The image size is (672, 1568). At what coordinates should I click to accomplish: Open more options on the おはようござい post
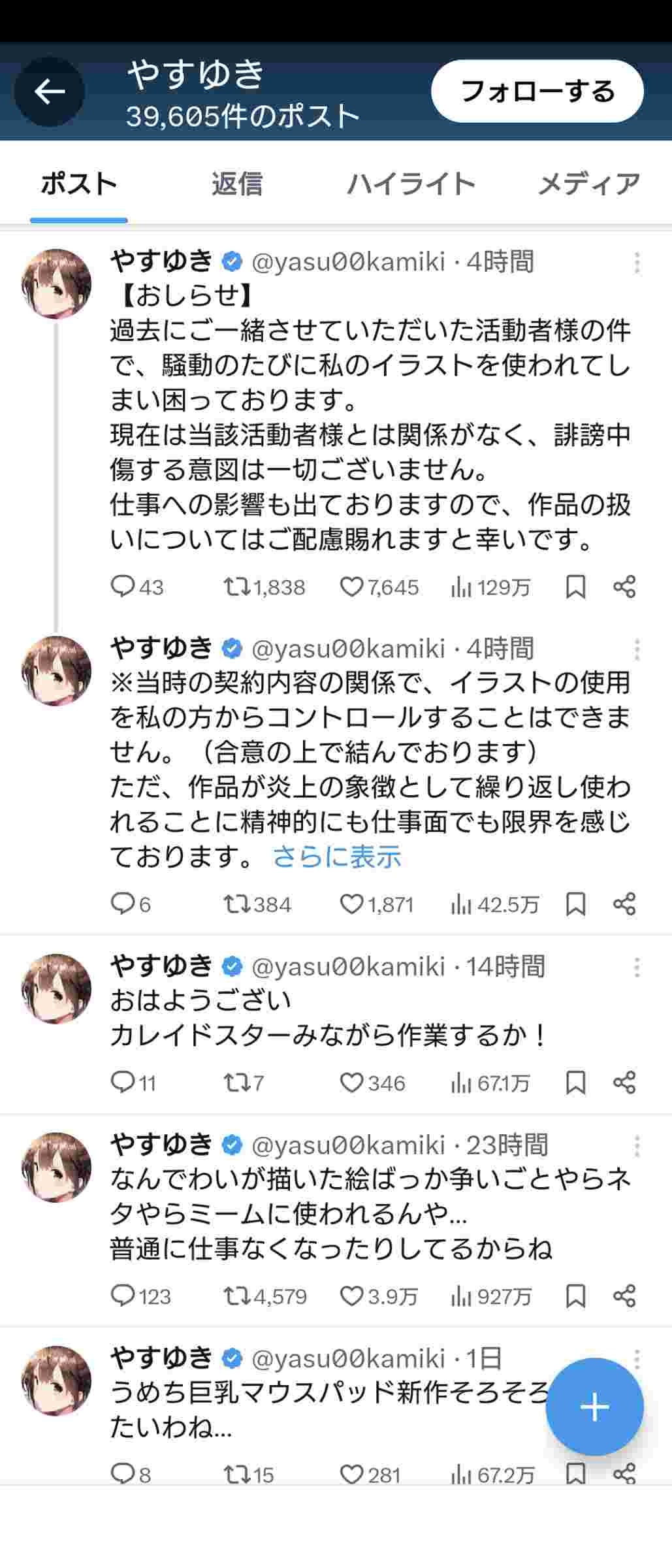637,968
